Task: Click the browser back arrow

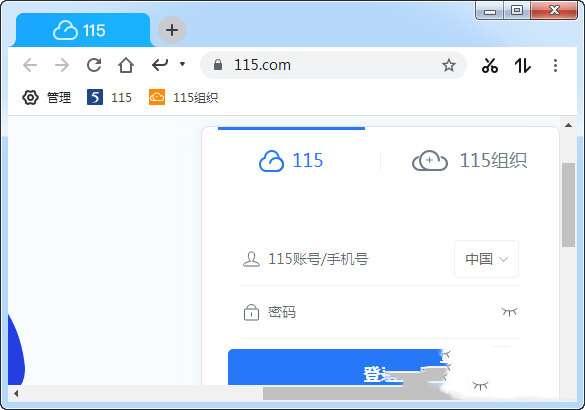Action: pyautogui.click(x=30, y=65)
